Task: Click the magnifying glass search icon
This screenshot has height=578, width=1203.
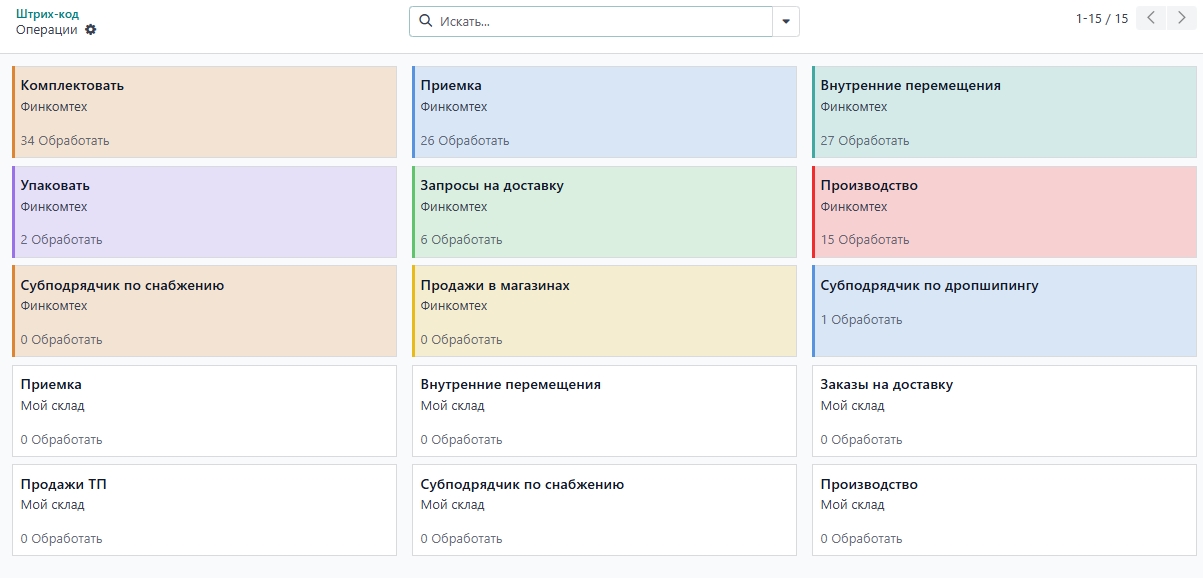Action: click(426, 21)
